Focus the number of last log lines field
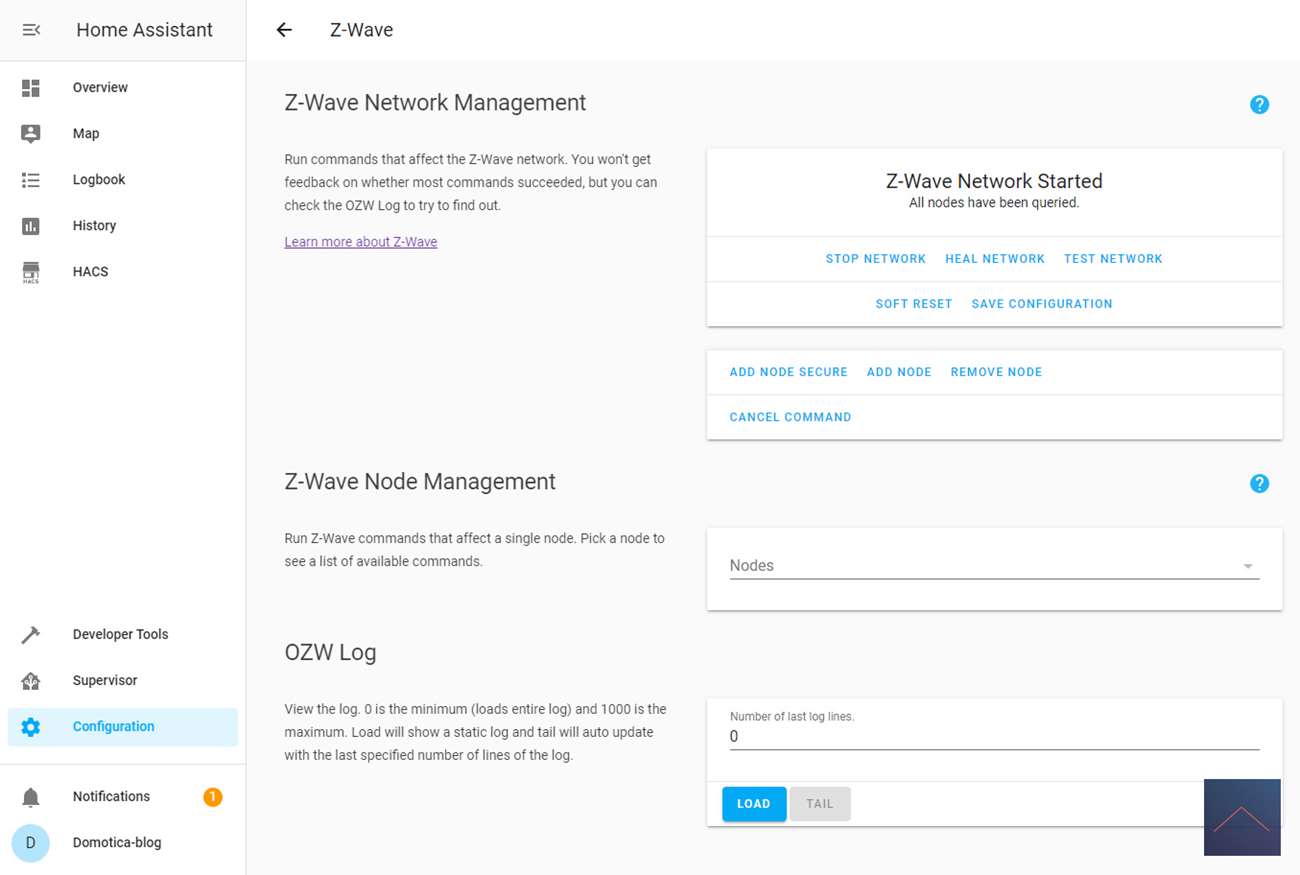This screenshot has height=875, width=1300. (x=993, y=737)
